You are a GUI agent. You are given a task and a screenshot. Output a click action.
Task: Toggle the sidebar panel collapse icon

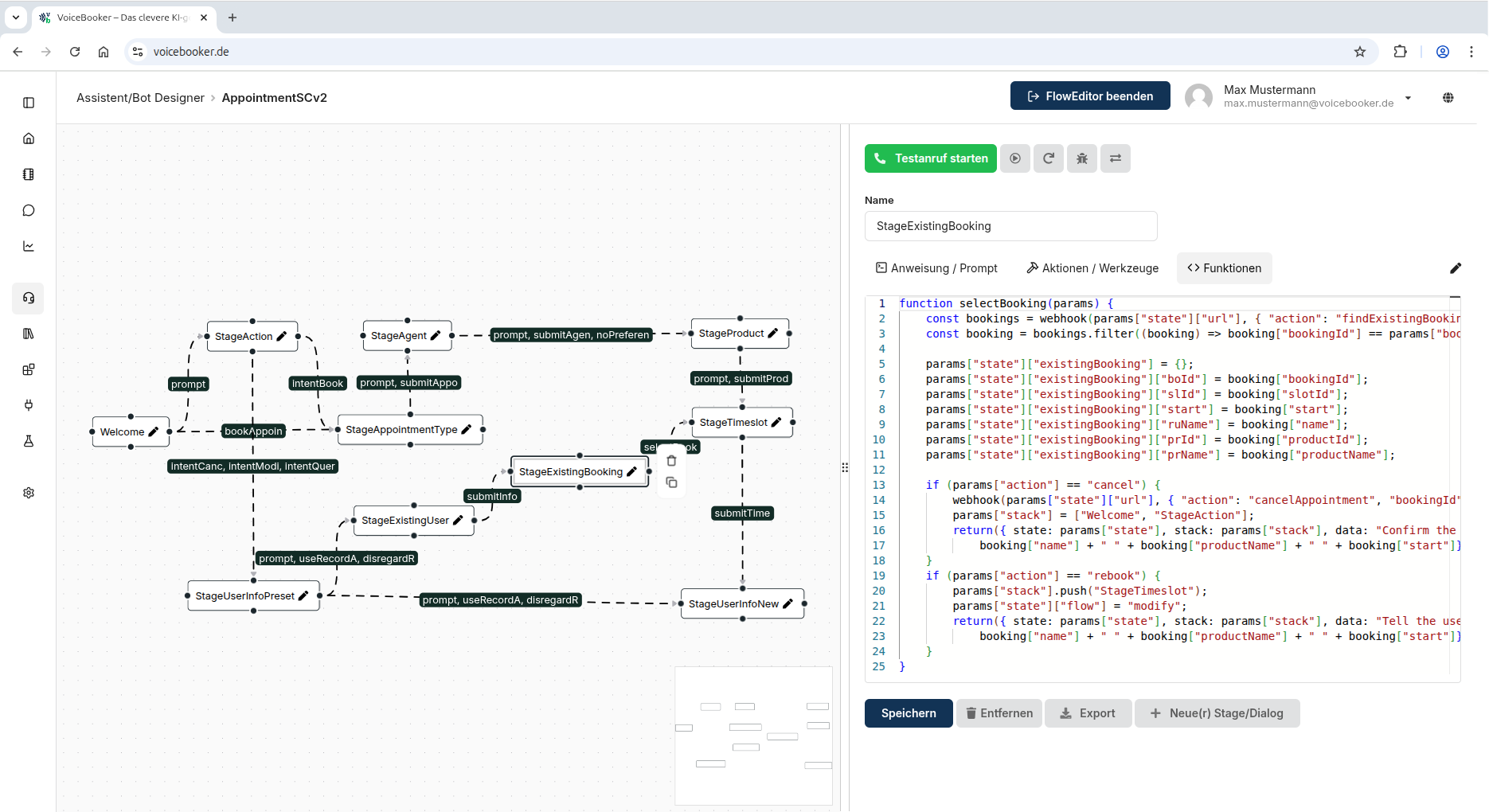(x=29, y=103)
